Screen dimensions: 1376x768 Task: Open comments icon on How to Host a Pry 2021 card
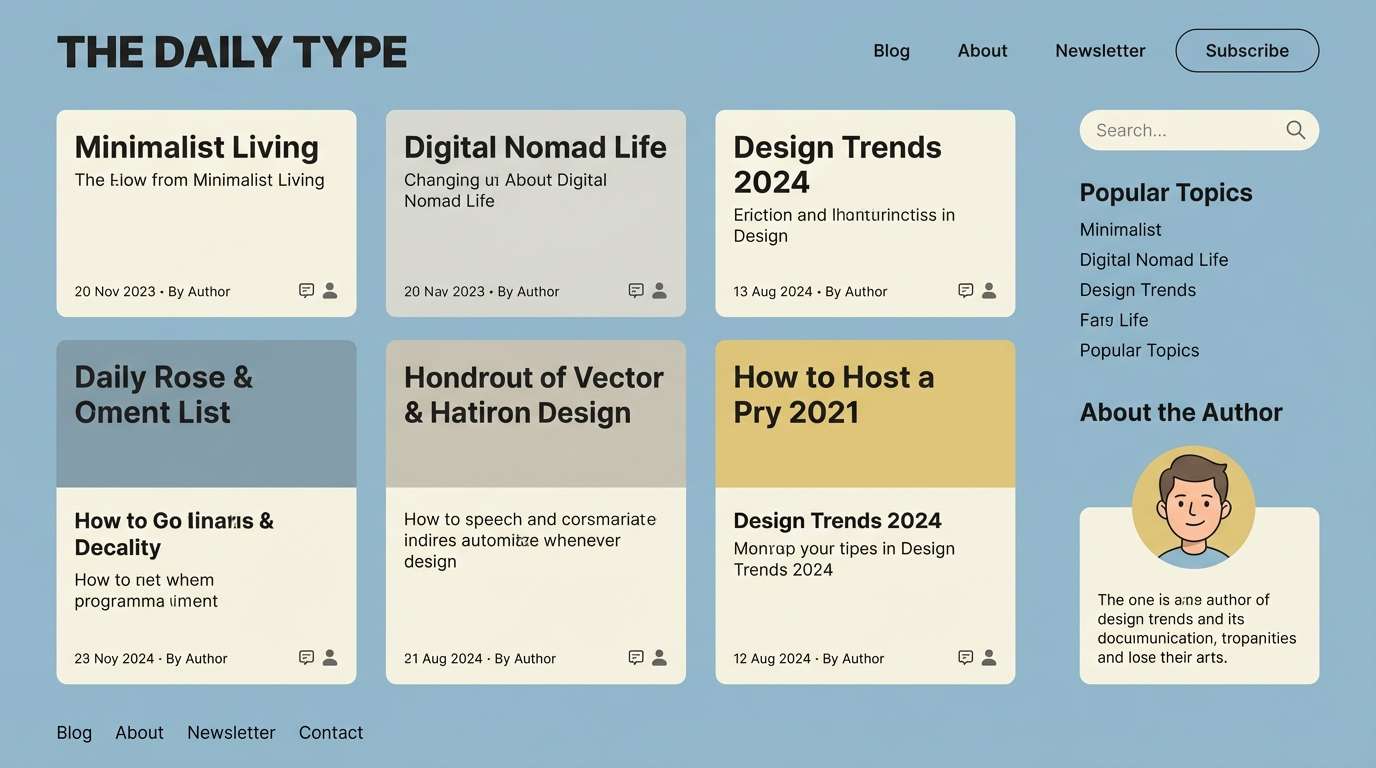point(965,657)
